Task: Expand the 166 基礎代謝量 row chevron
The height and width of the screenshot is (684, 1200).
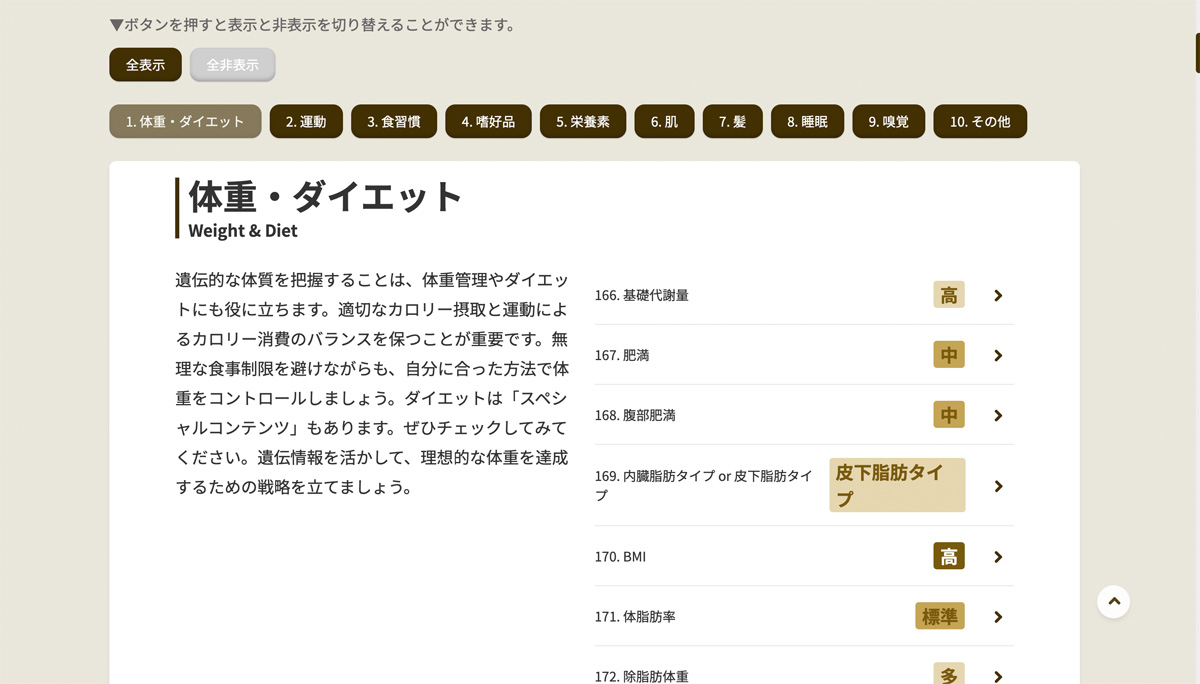Action: pyautogui.click(x=998, y=295)
